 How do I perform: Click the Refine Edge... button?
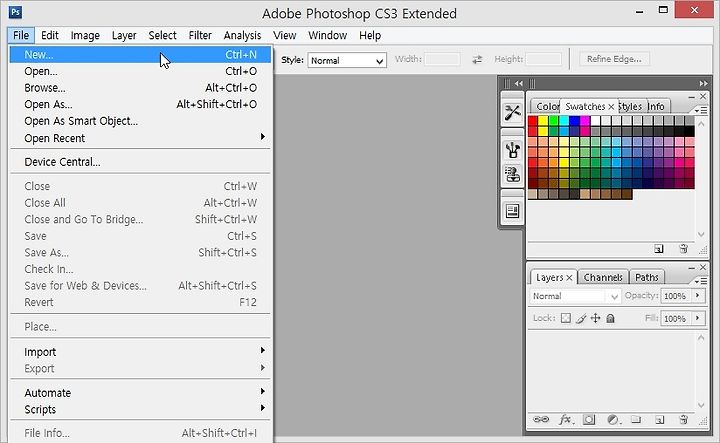pos(614,59)
